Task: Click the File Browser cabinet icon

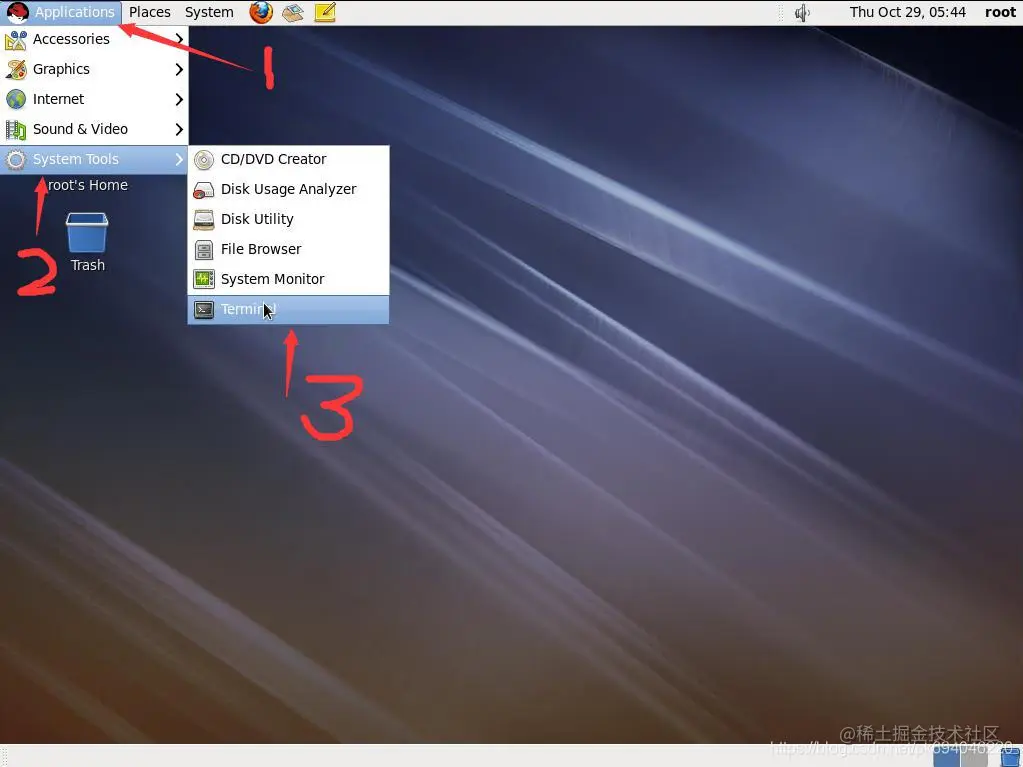Action: 204,249
